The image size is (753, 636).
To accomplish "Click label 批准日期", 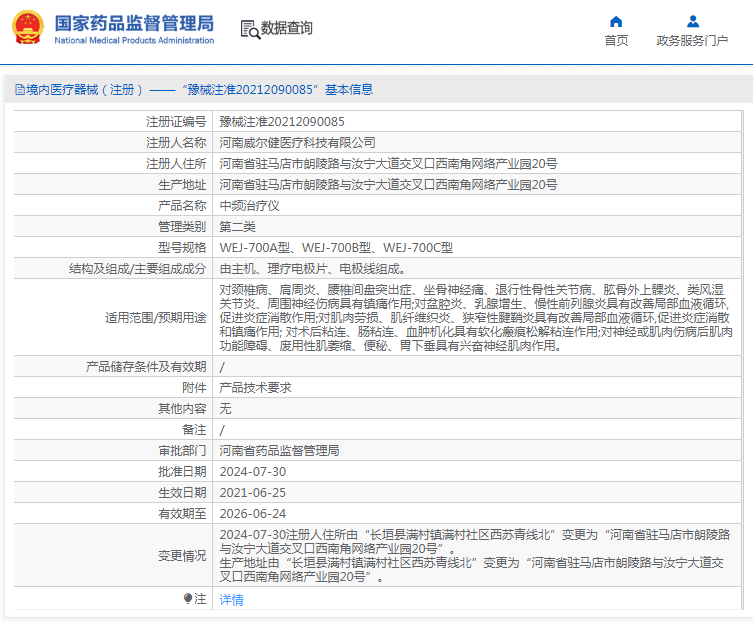I will pos(182,472).
